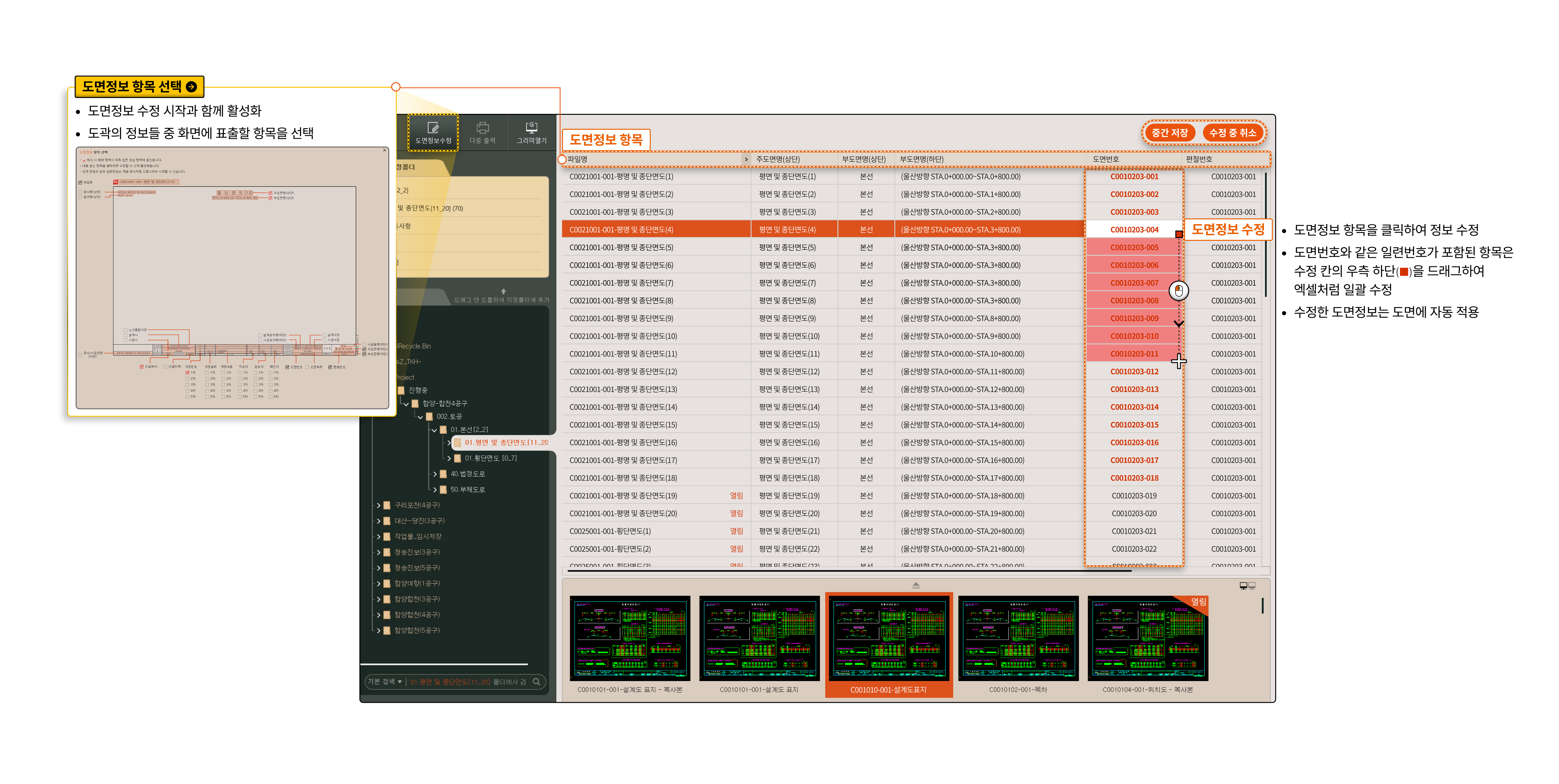
Task: Click the 도면정보수정 edit toolbar icon
Action: [433, 128]
